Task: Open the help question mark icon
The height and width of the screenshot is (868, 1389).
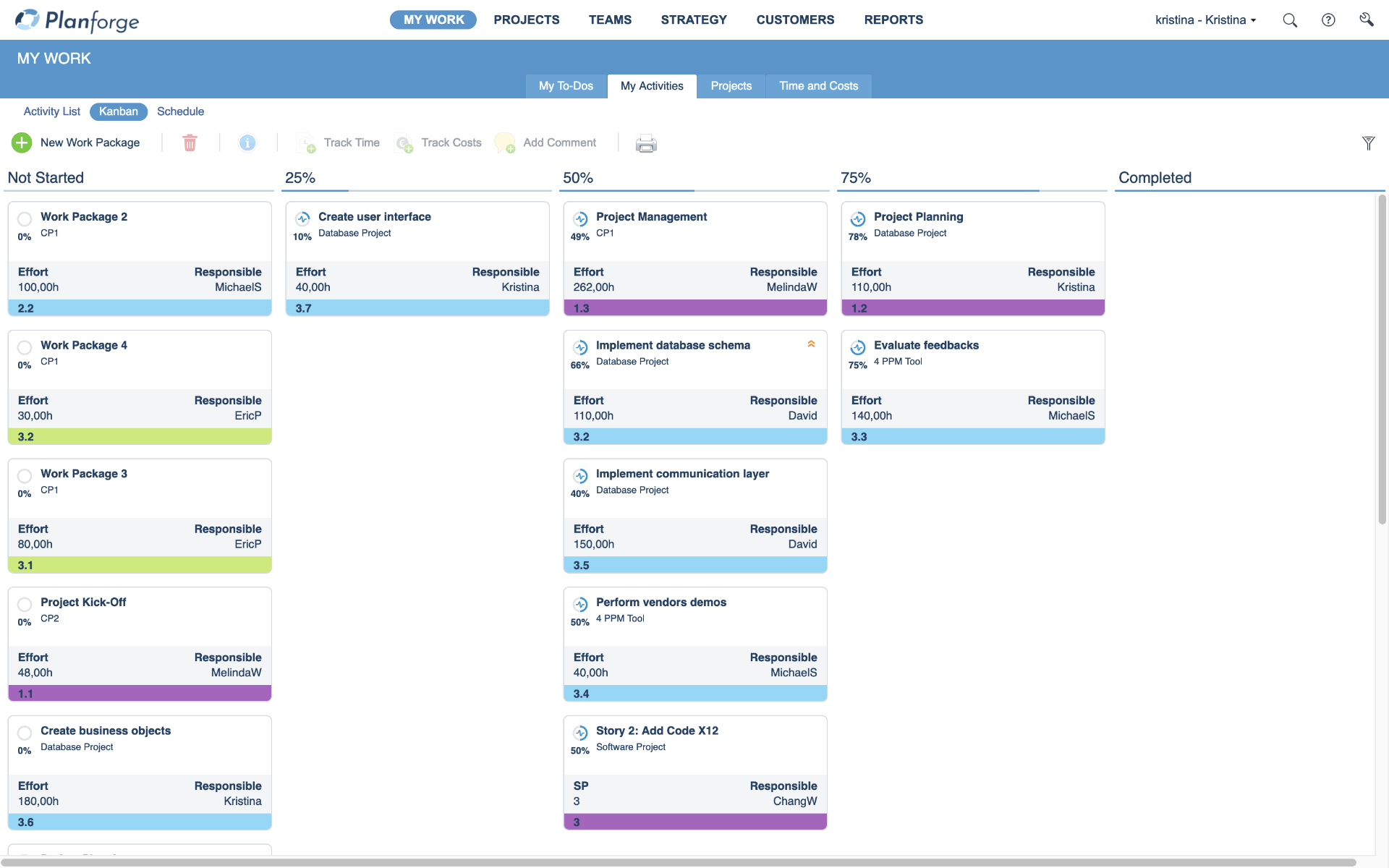Action: [x=1328, y=20]
